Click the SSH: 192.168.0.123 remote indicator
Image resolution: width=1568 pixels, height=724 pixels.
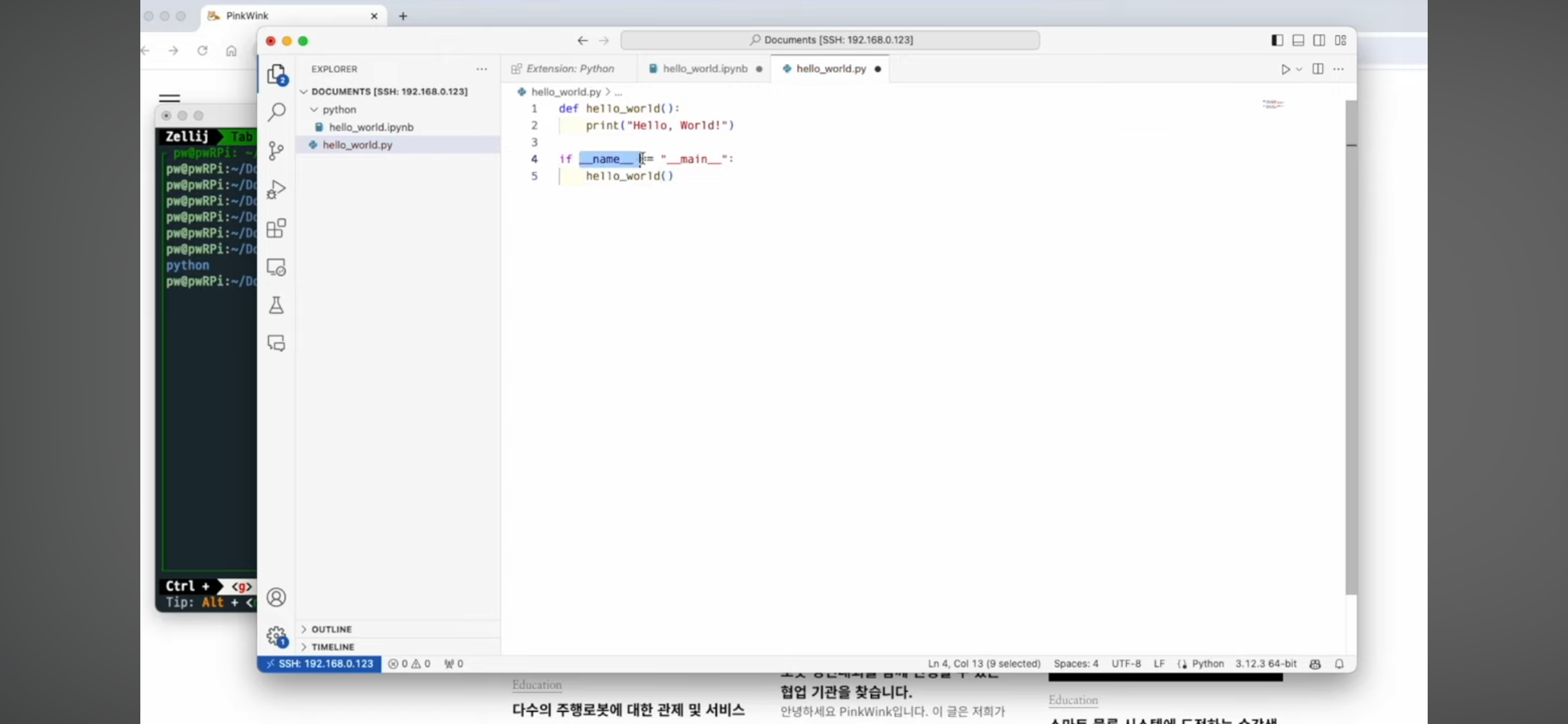[319, 664]
